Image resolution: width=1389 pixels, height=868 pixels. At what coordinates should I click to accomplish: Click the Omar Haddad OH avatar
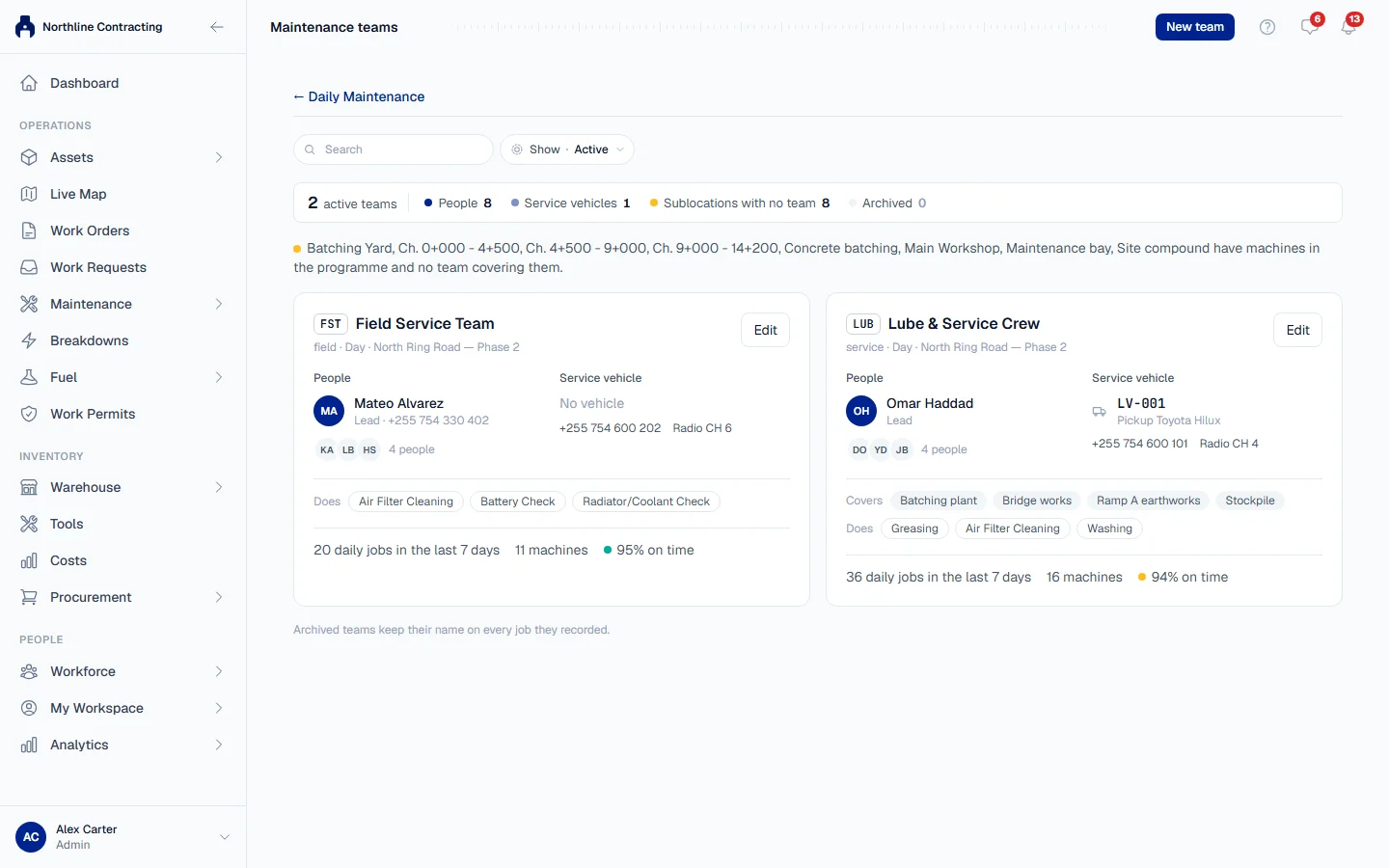click(861, 411)
